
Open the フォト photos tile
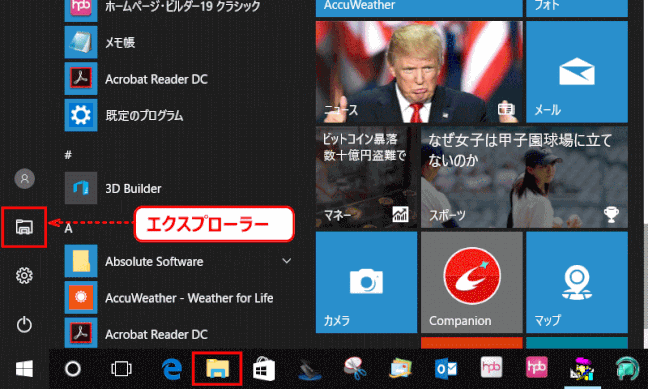coord(577,8)
